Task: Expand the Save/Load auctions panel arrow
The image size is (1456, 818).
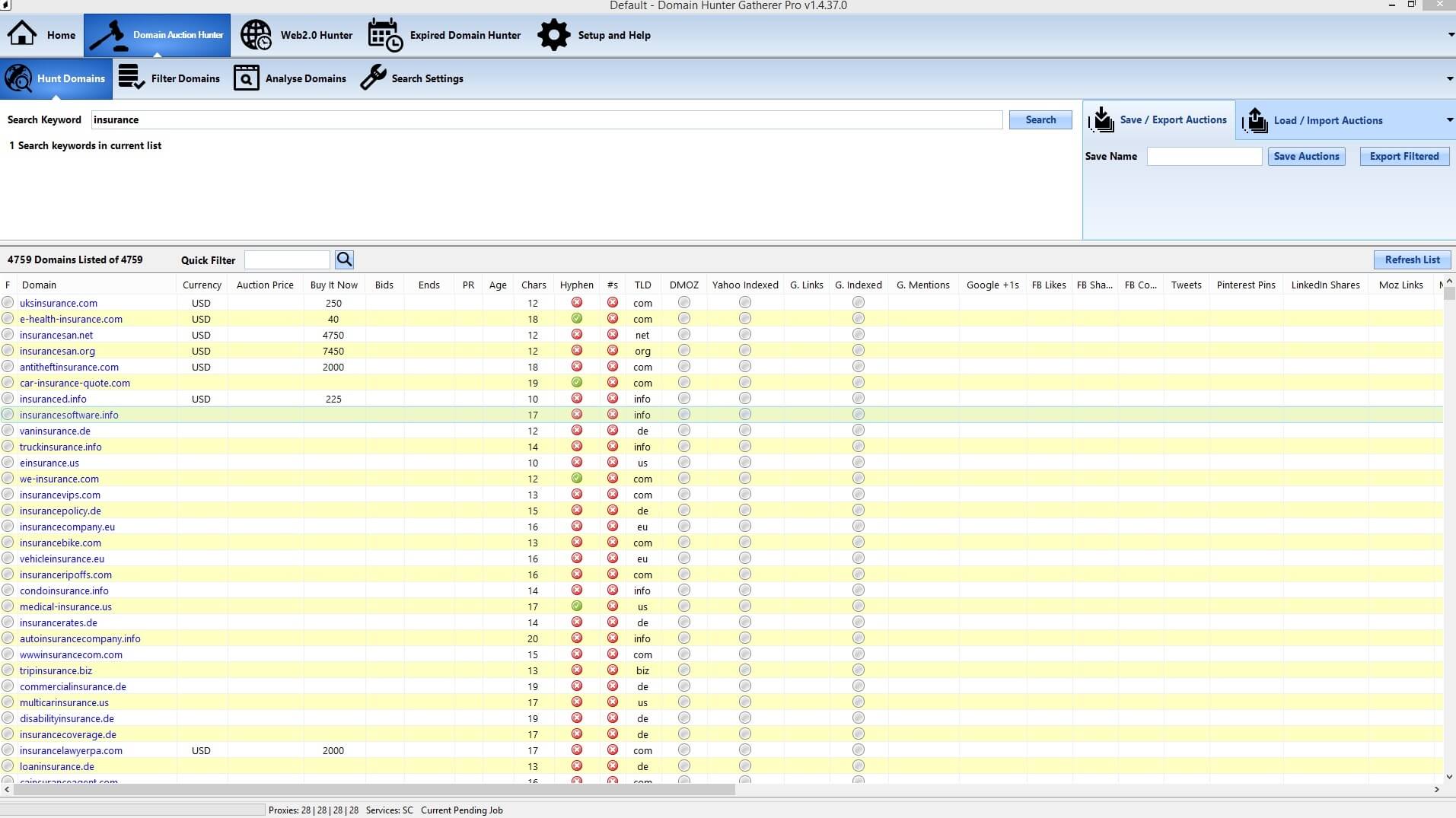Action: tap(1449, 120)
